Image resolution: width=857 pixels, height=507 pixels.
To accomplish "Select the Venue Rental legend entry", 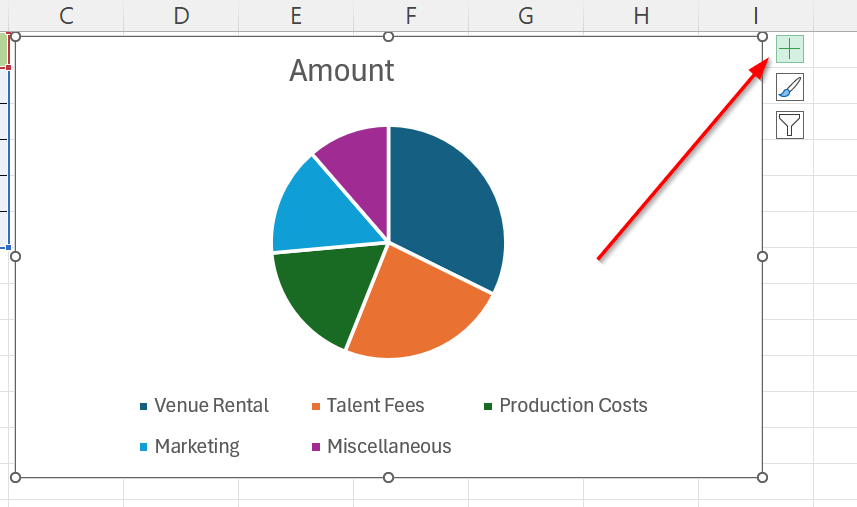I will [211, 406].
